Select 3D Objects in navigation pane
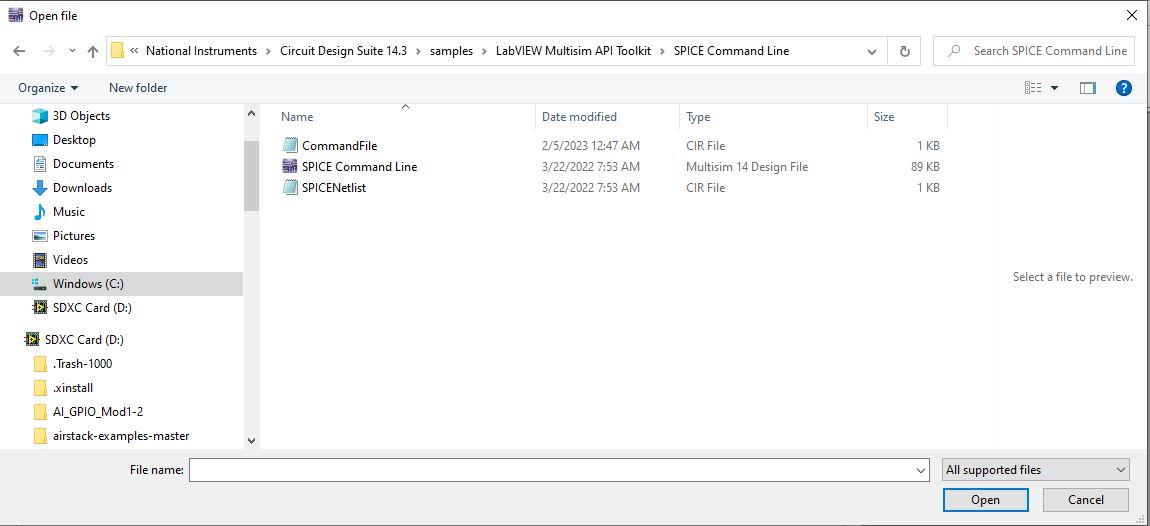The height and width of the screenshot is (526, 1150). pyautogui.click(x=81, y=116)
